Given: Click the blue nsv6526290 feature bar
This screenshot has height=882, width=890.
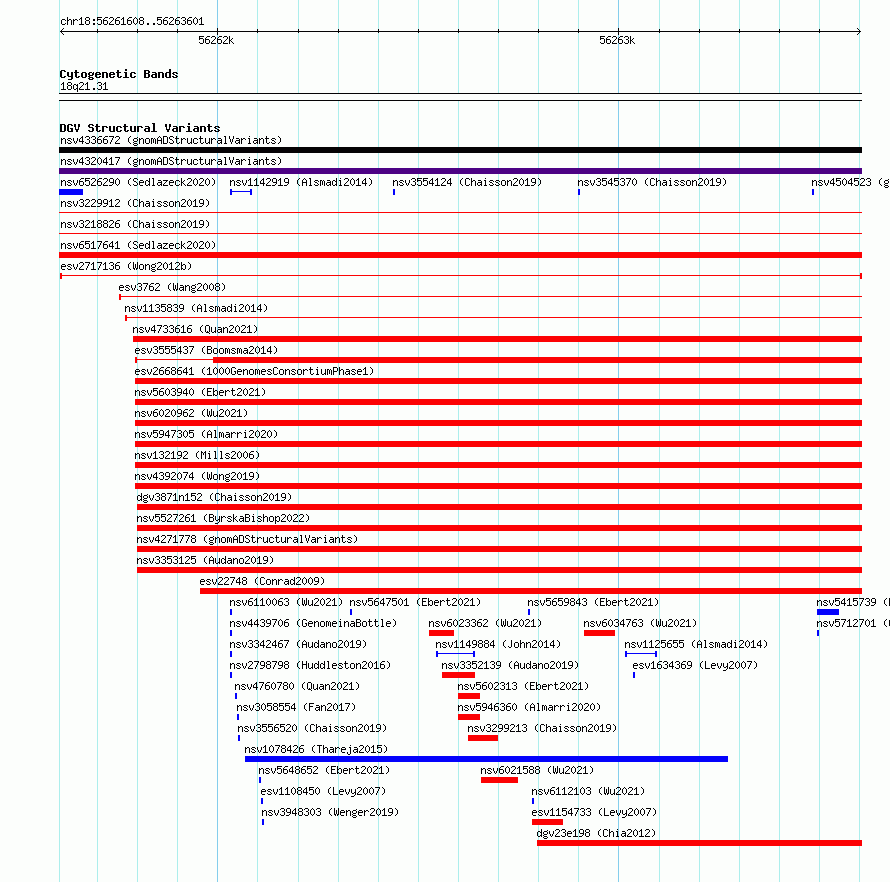Looking at the screenshot, I should tap(71, 192).
